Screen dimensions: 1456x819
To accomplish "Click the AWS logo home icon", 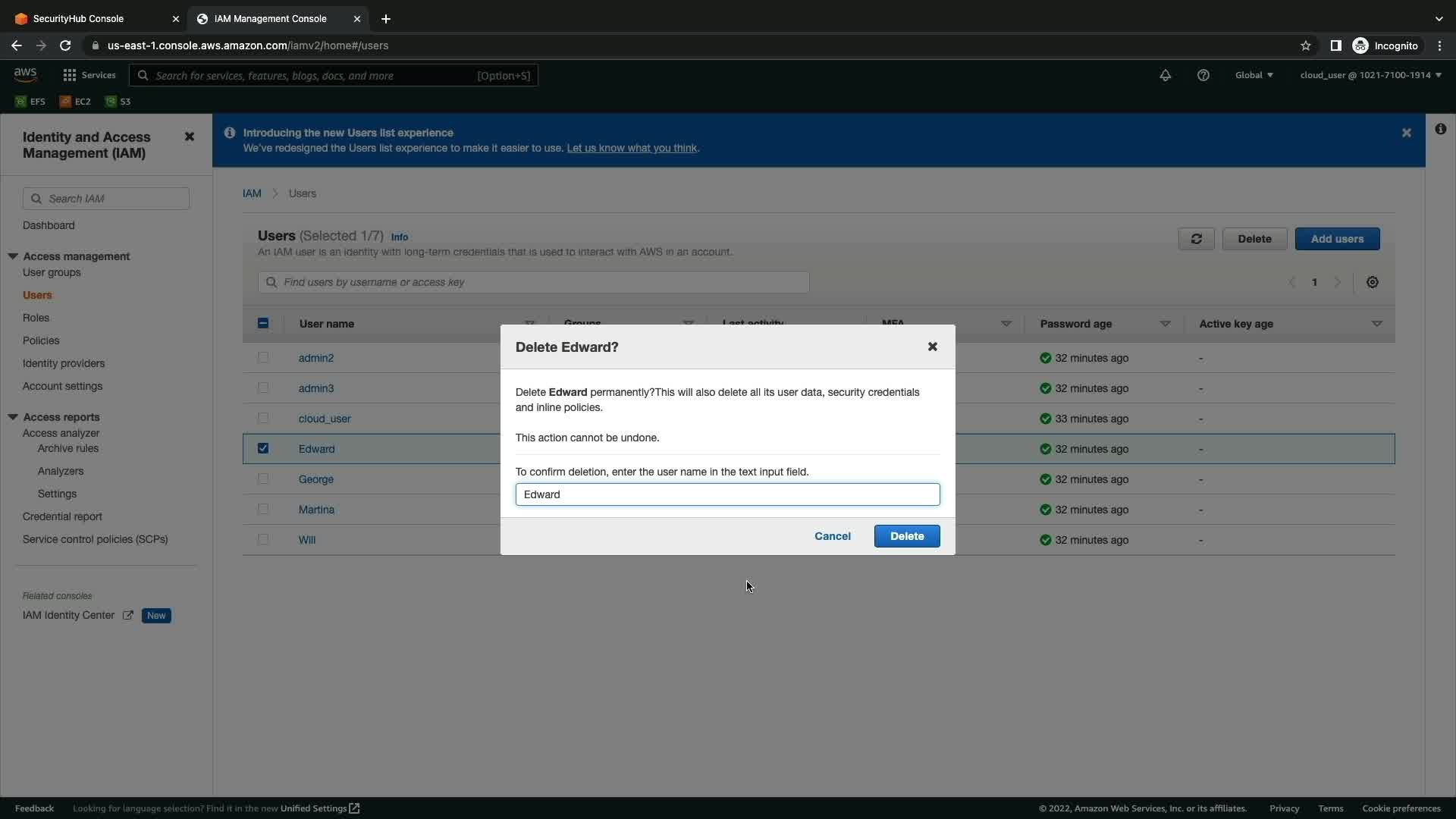I will tap(25, 74).
